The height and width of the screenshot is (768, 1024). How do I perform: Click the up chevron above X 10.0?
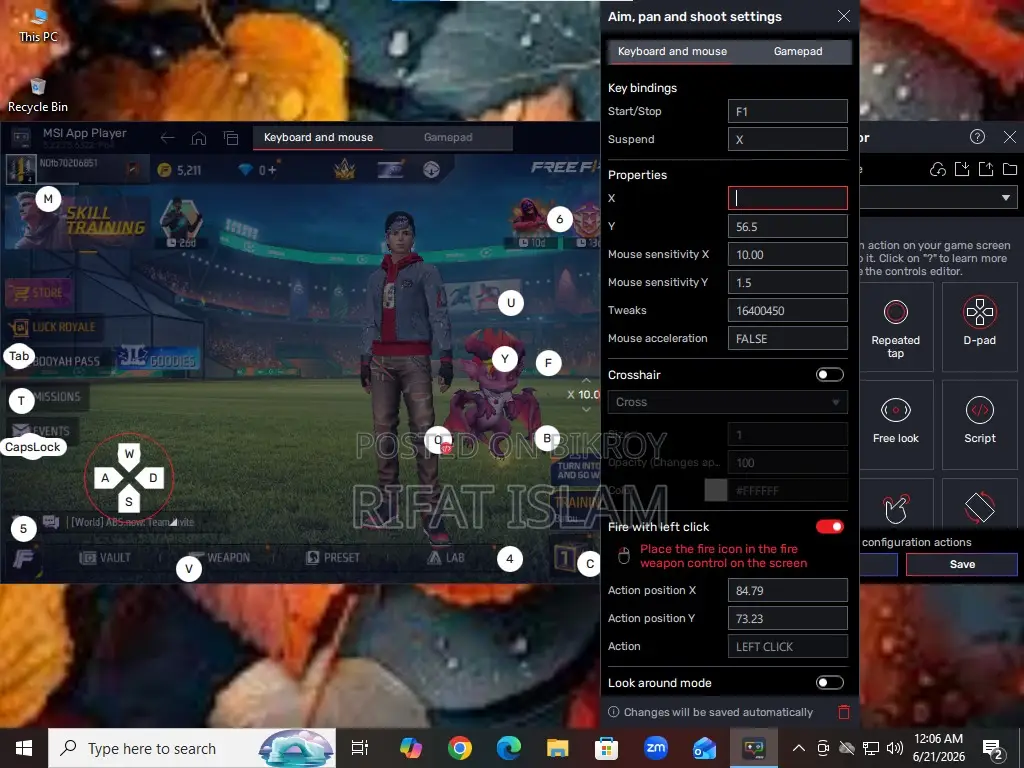(x=586, y=380)
